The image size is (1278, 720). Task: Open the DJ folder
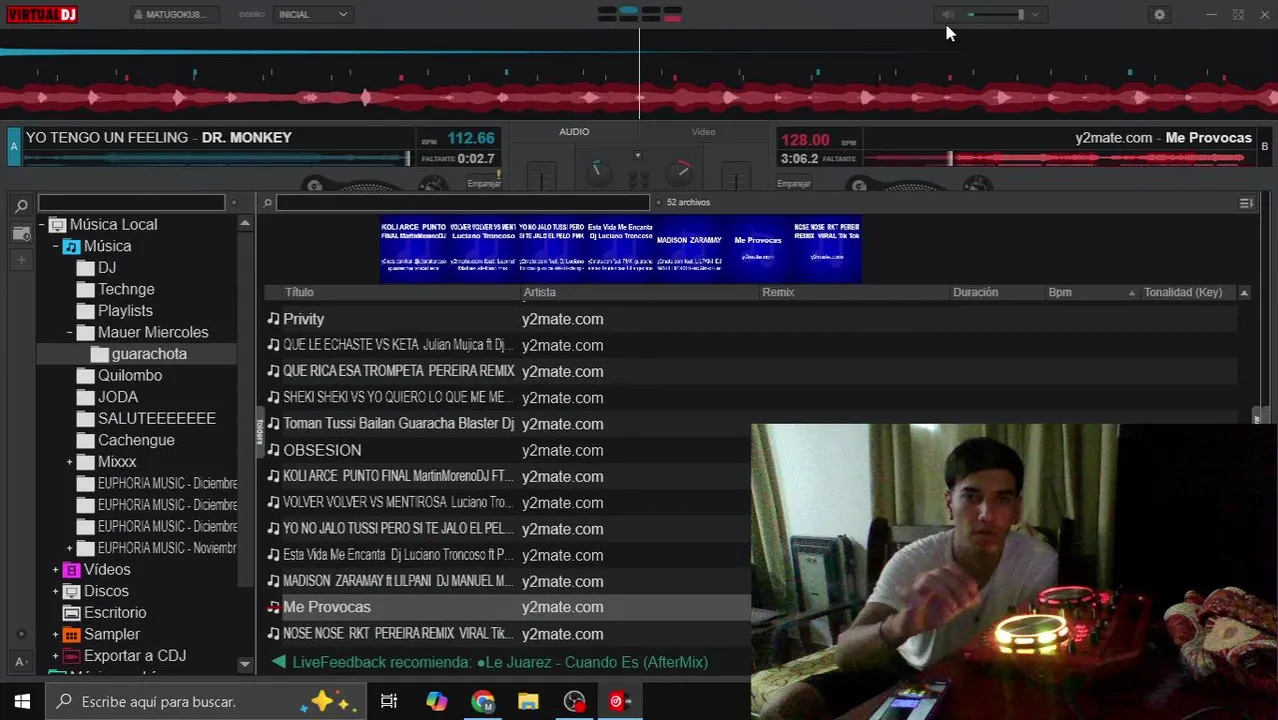107,268
